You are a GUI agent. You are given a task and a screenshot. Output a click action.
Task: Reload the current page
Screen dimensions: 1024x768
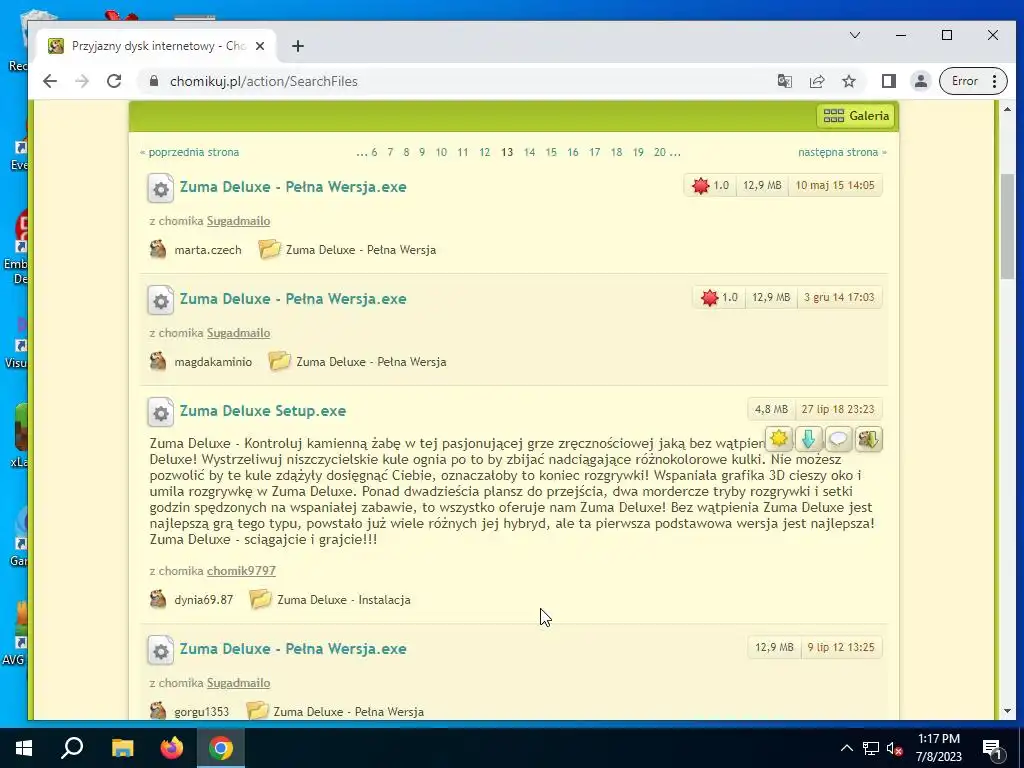click(x=114, y=81)
